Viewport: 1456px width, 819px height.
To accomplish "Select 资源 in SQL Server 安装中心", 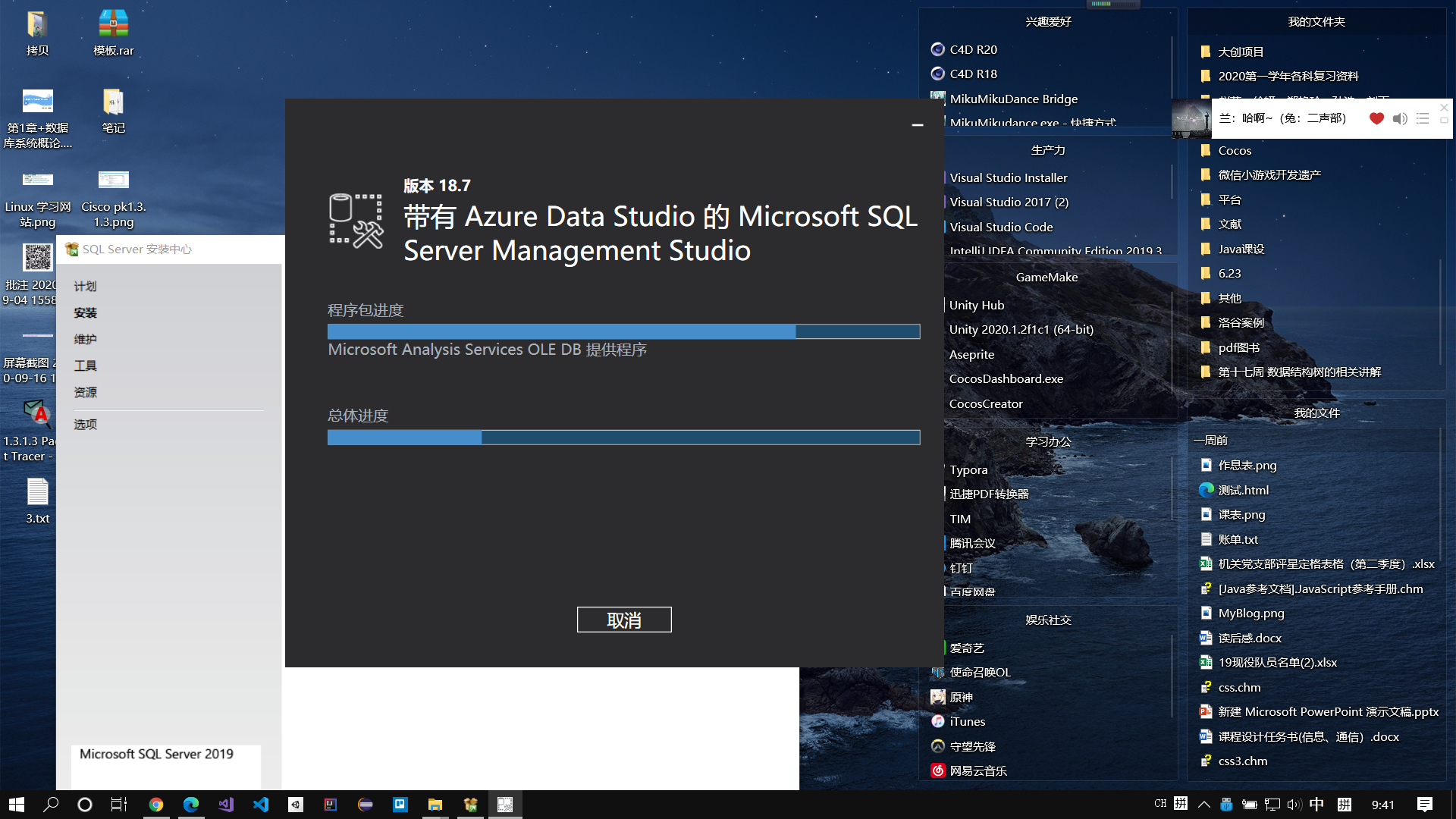I will [x=85, y=392].
